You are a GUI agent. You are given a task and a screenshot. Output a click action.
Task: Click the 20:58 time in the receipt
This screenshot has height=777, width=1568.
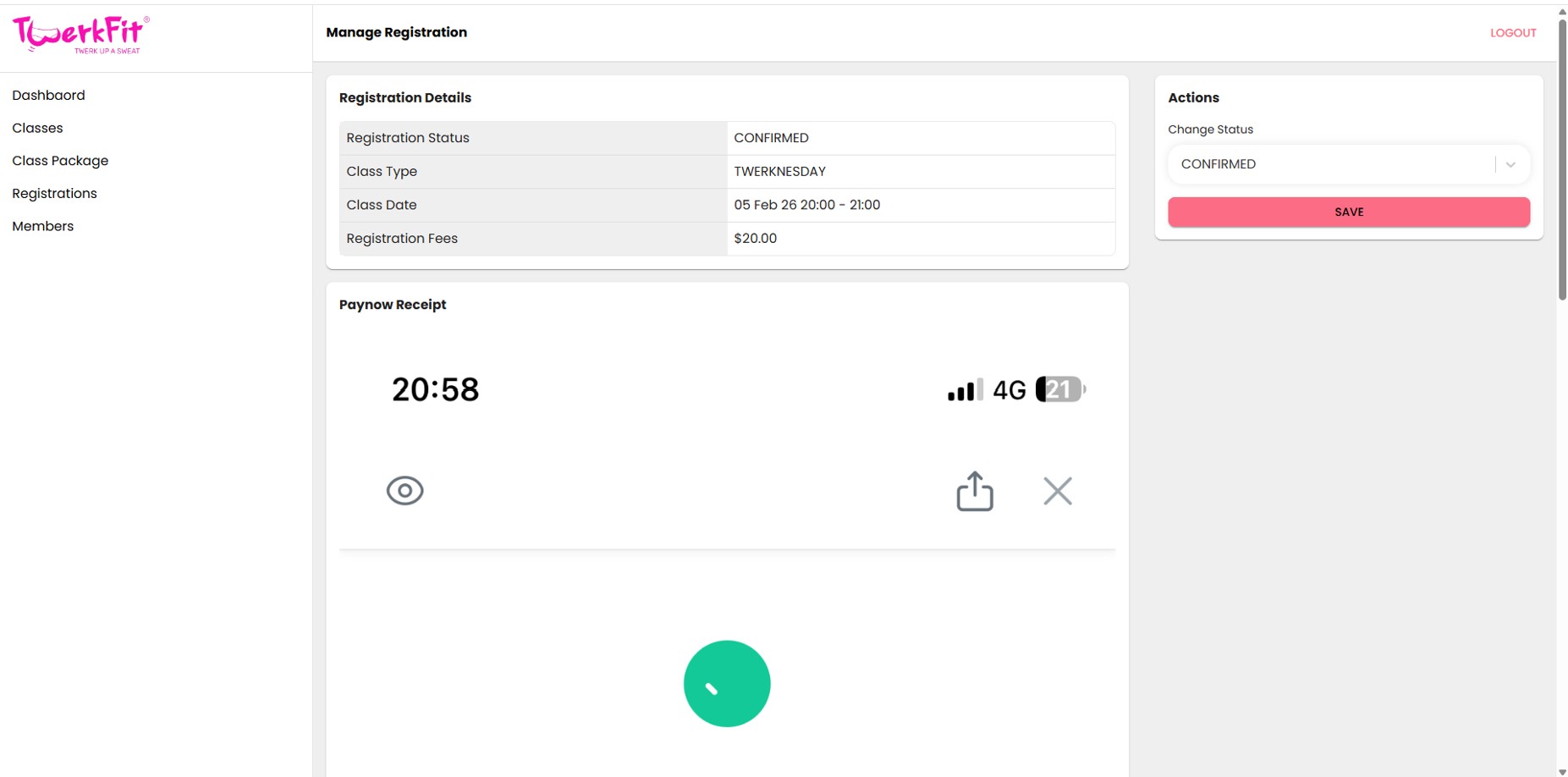435,389
